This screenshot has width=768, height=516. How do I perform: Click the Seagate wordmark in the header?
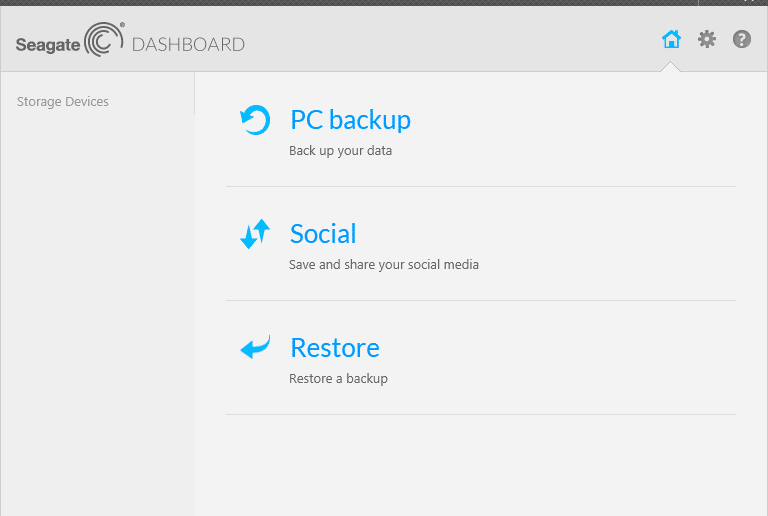(x=48, y=45)
